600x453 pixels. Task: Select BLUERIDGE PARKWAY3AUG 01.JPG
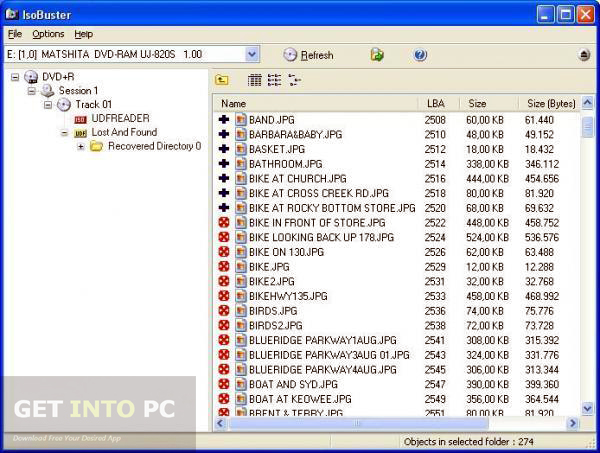coord(329,355)
